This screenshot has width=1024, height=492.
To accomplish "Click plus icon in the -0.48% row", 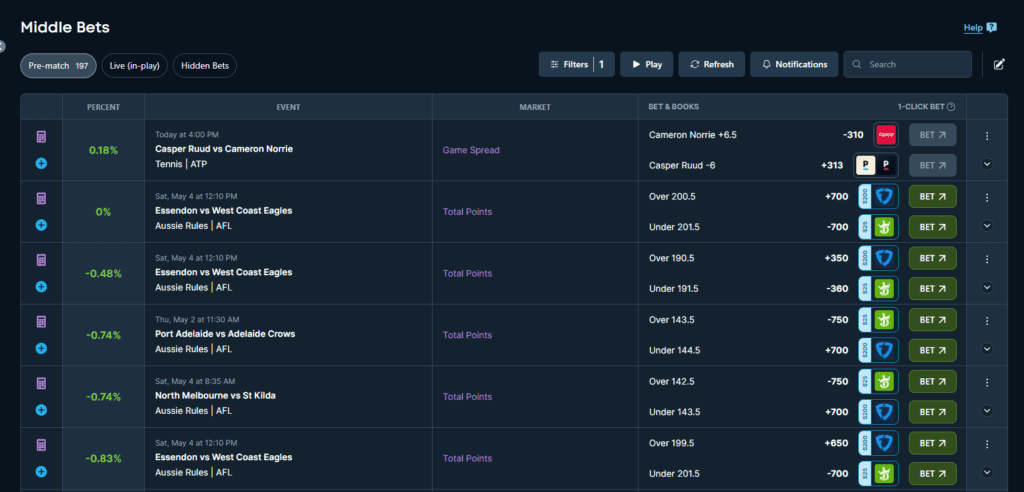I will coord(41,286).
